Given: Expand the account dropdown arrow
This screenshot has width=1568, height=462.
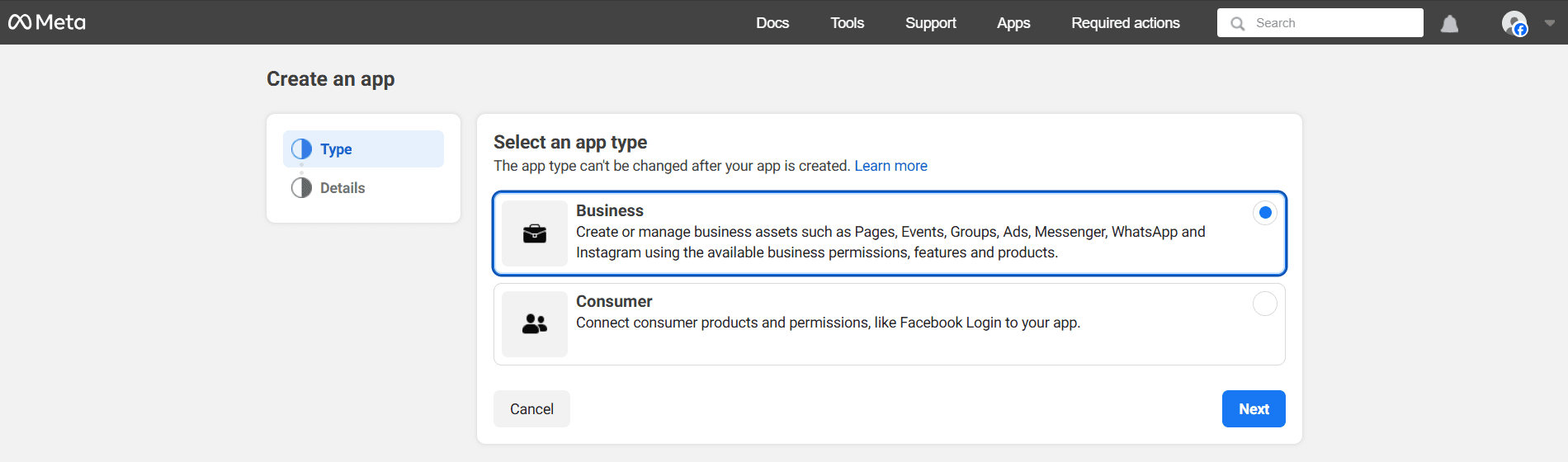Looking at the screenshot, I should (x=1549, y=23).
